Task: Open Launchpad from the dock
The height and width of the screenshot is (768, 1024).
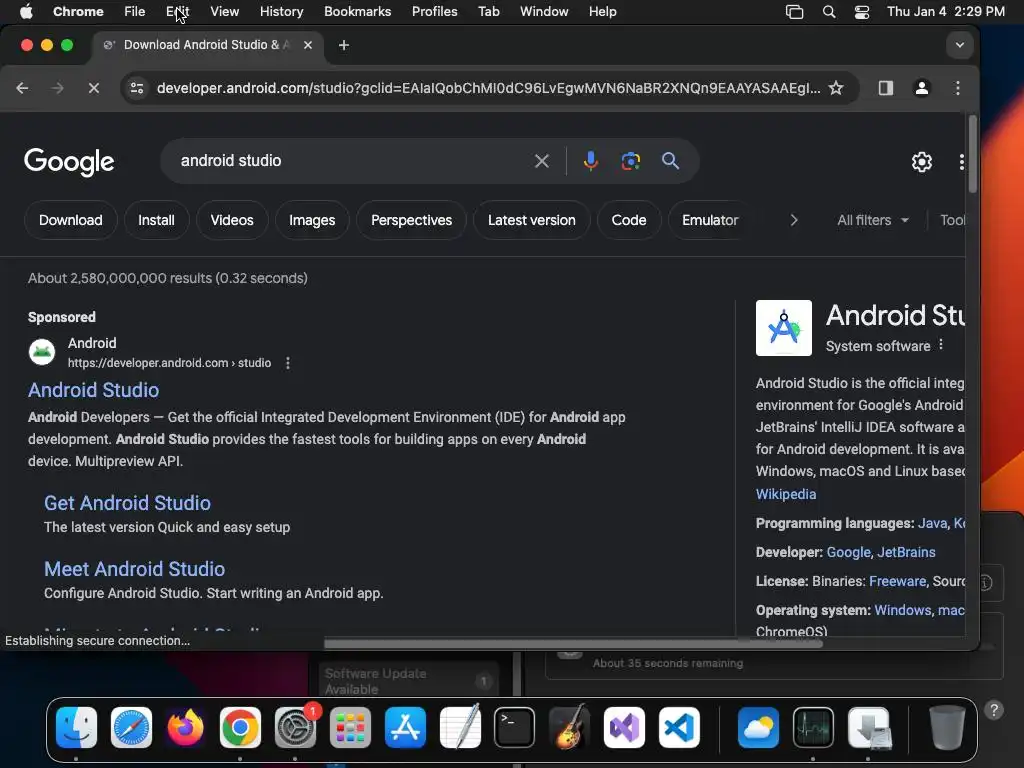Action: tap(350, 728)
